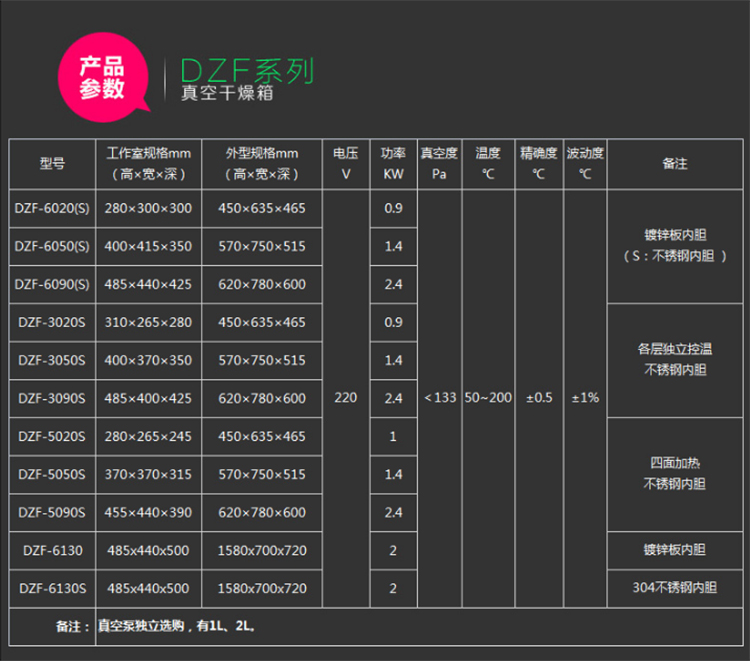Click the 真空干燥箱 subtitle text
This screenshot has width=750, height=661.
[226, 95]
